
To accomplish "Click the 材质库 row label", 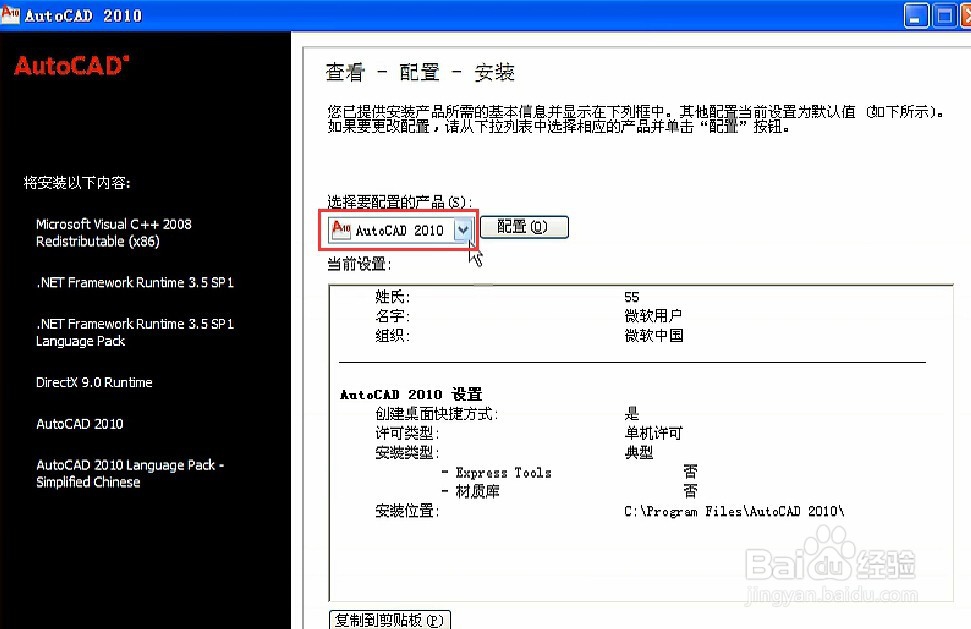I will 471,492.
